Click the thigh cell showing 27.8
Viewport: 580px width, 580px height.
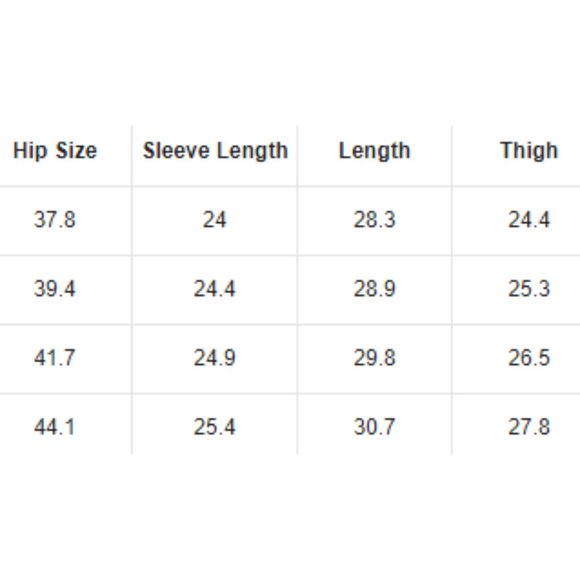click(529, 427)
